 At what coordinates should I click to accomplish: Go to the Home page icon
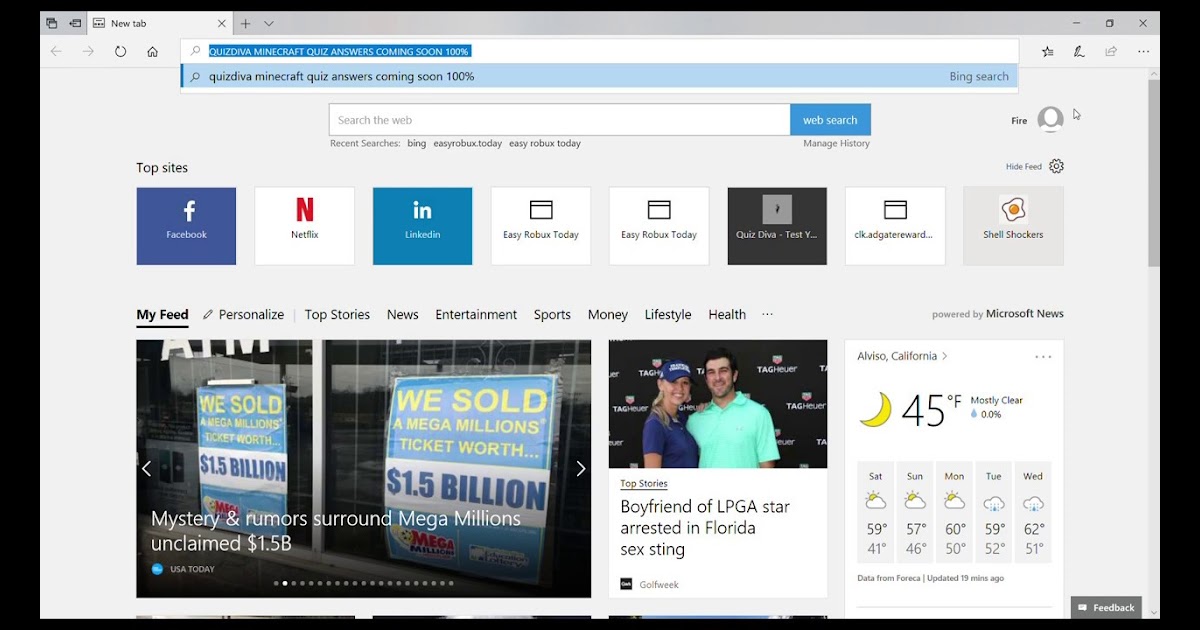[x=152, y=51]
